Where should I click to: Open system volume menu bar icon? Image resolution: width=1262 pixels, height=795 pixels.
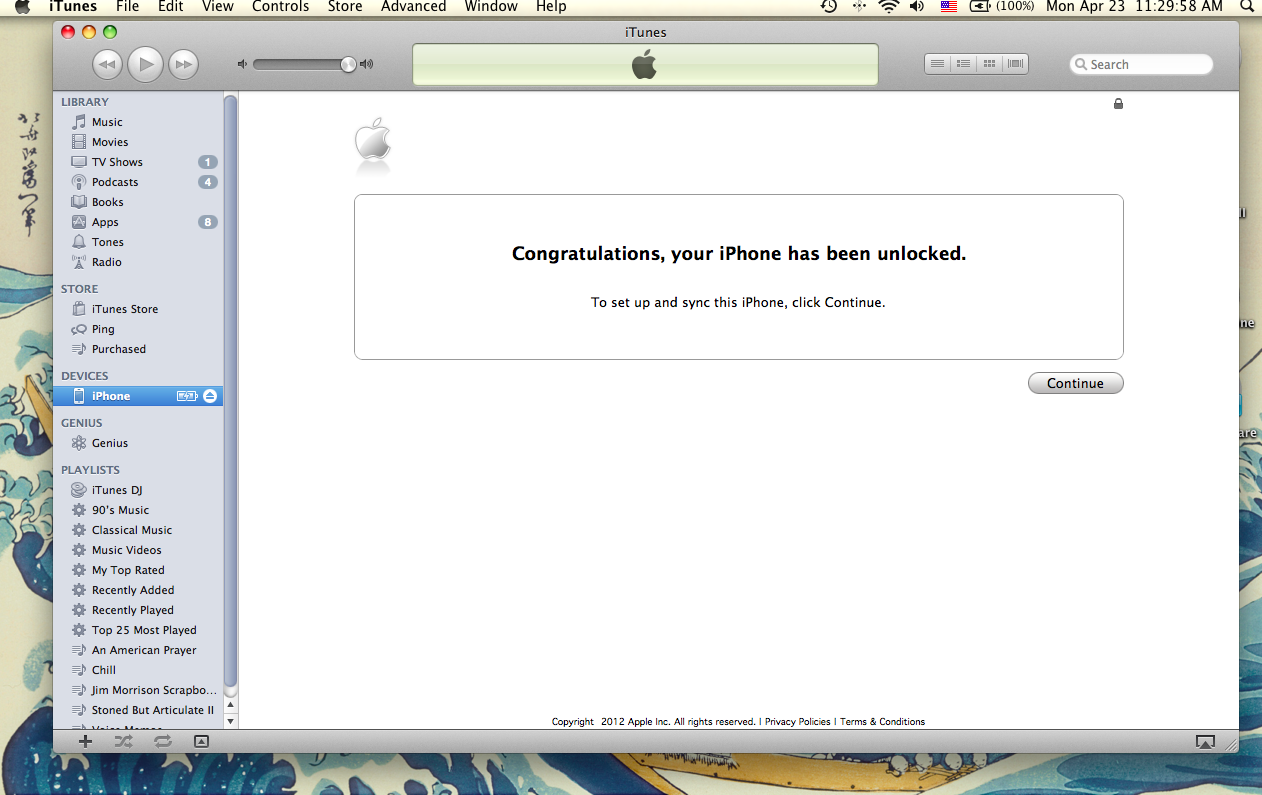click(918, 7)
